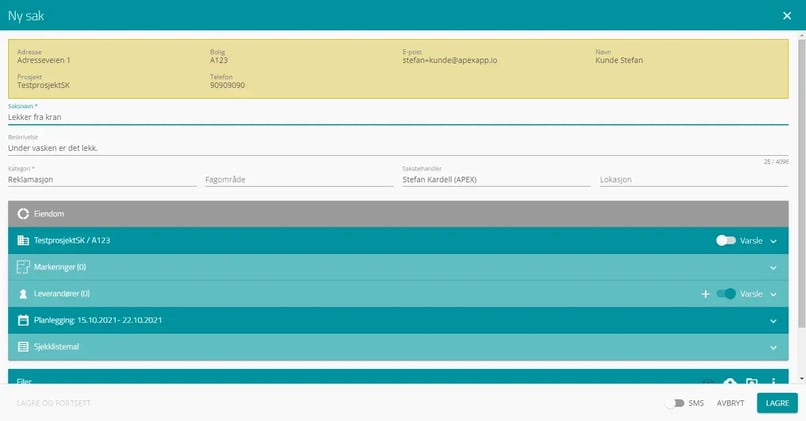Add a supplier with the plus icon
This screenshot has width=806, height=421.
705,294
